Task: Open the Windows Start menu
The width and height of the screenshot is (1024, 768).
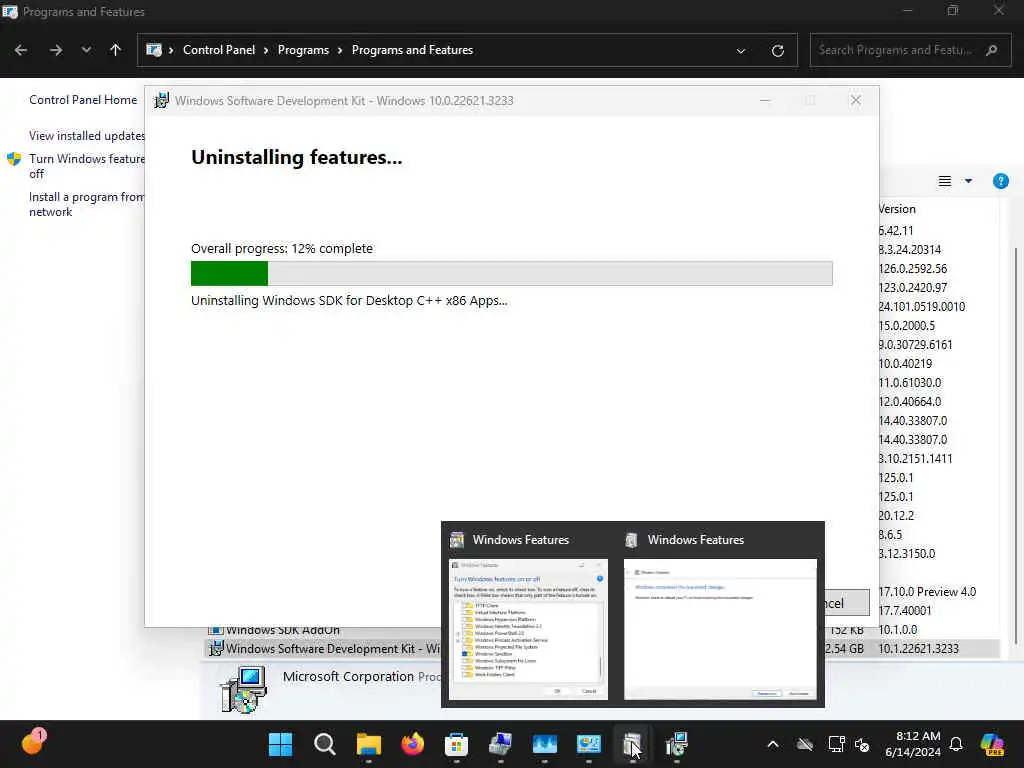Action: pyautogui.click(x=281, y=744)
